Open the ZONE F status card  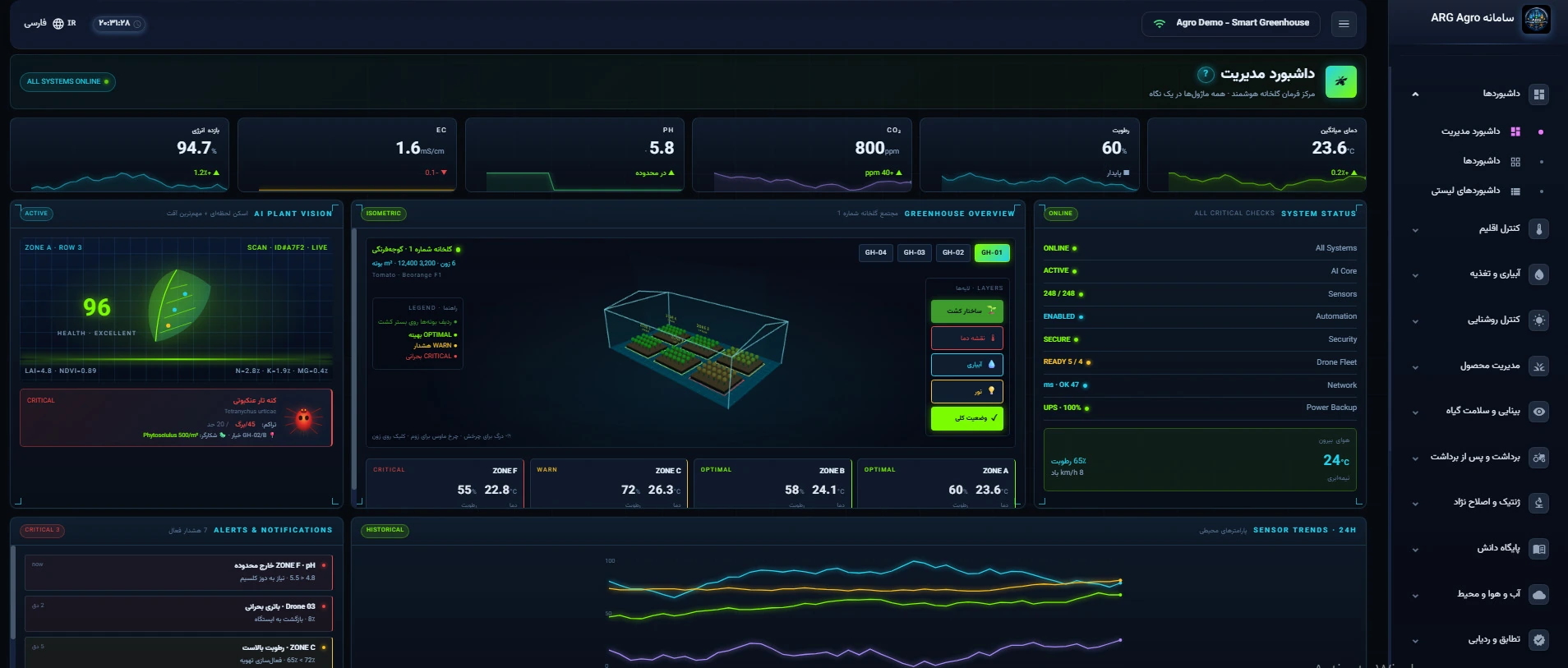tap(445, 483)
